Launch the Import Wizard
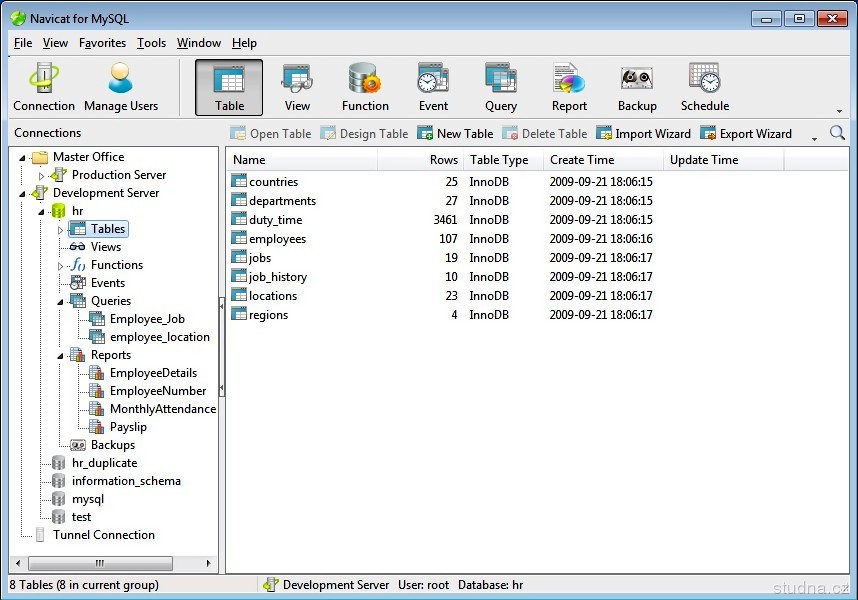 [643, 133]
